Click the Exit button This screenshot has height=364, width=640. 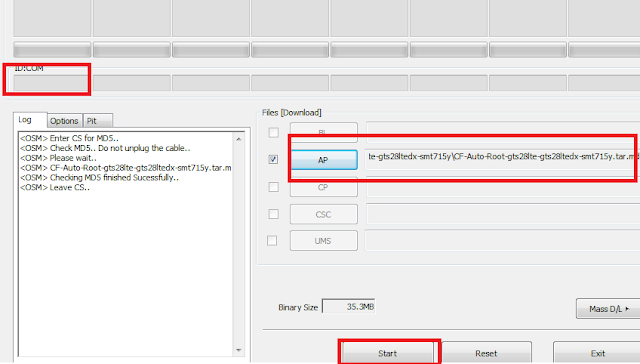coord(597,353)
